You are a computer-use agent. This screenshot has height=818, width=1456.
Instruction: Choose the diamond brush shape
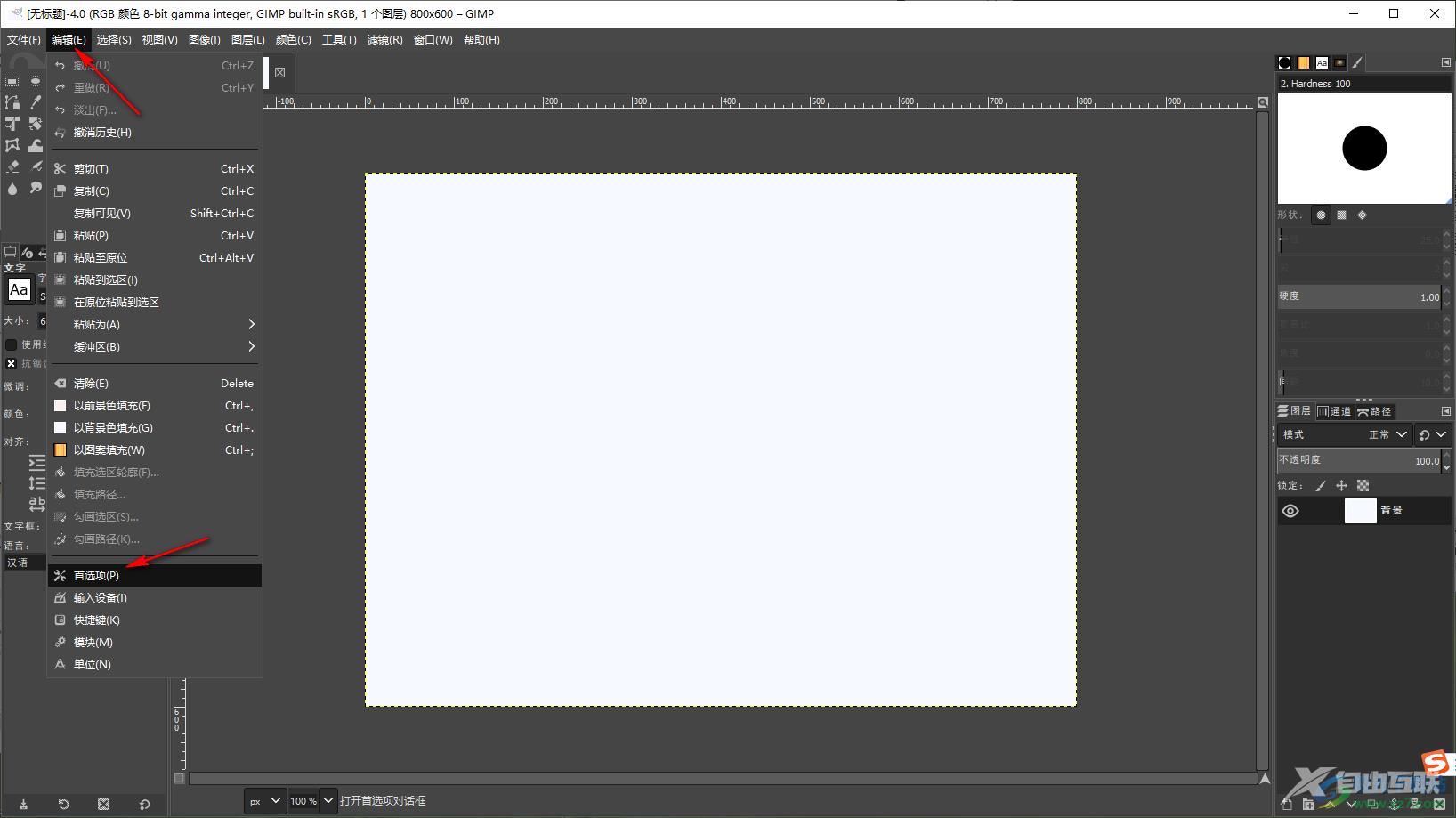pyautogui.click(x=1363, y=215)
